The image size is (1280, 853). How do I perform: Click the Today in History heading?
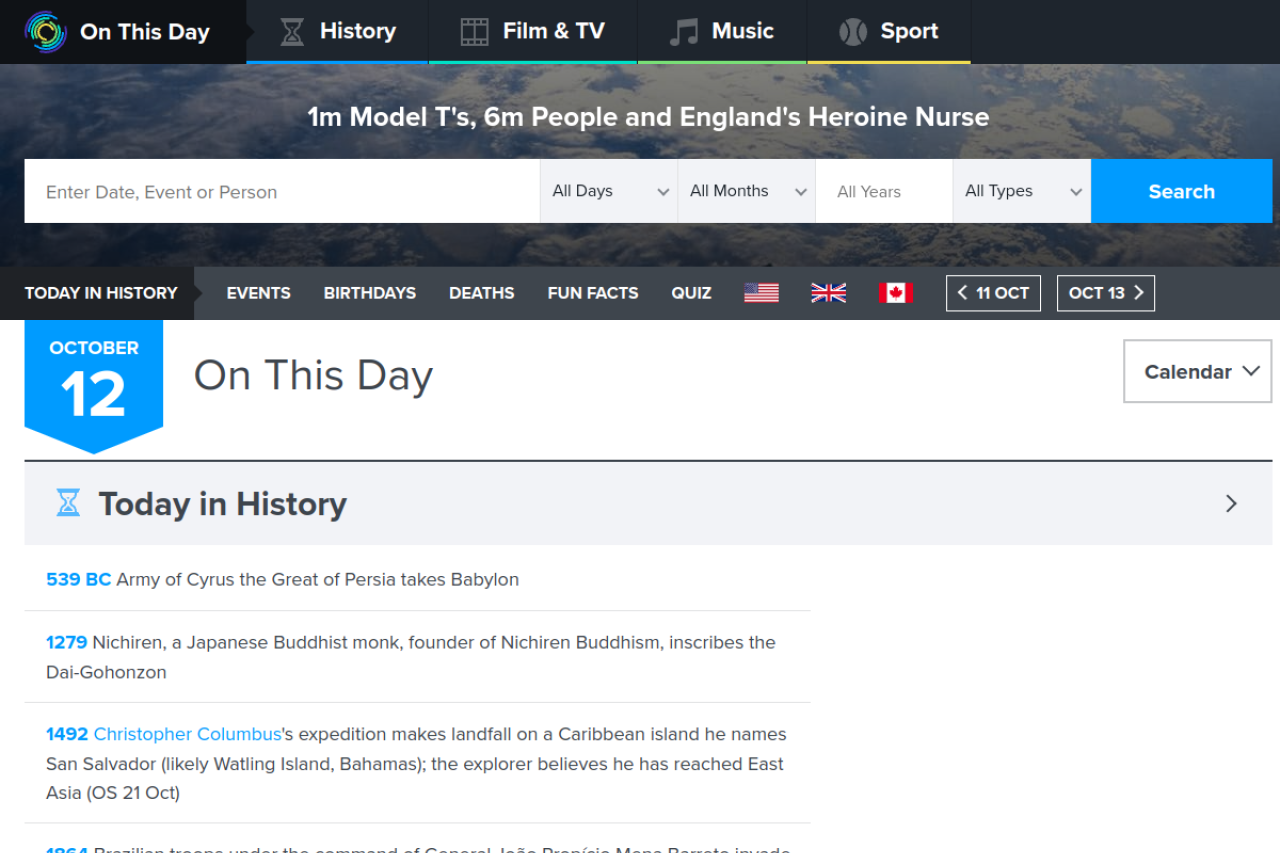[223, 504]
